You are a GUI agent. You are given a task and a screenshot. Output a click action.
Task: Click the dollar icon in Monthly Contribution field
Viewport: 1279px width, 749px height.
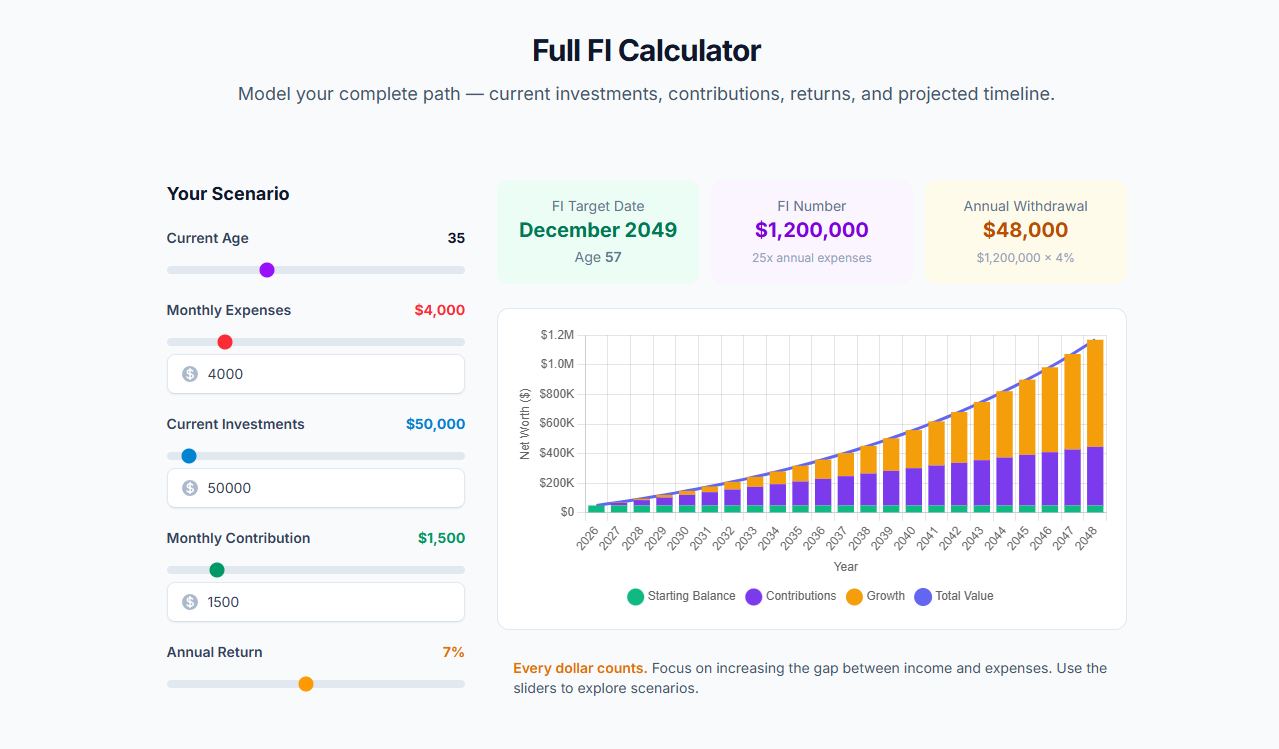pyautogui.click(x=190, y=602)
